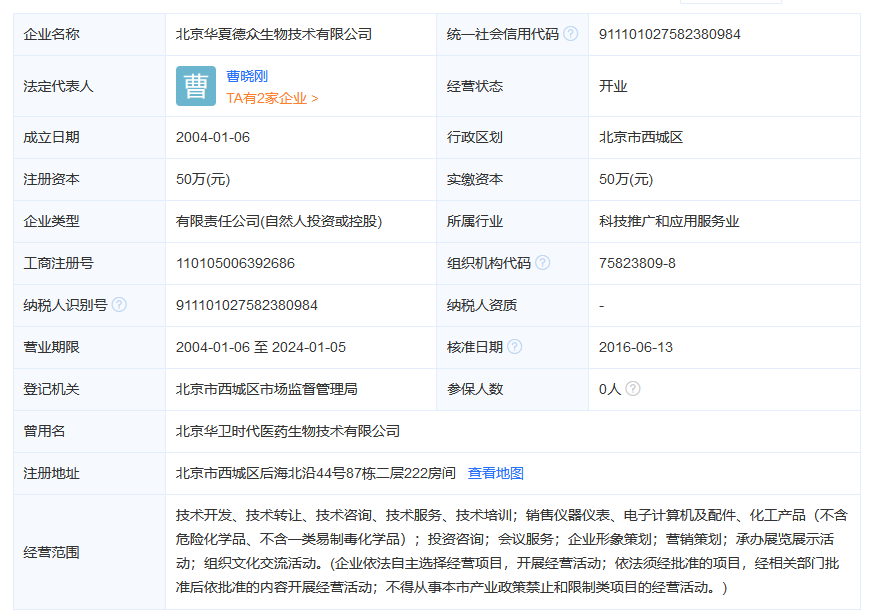The image size is (875, 616).
Task: Click the 成立日期 label cell
Action: point(89,137)
